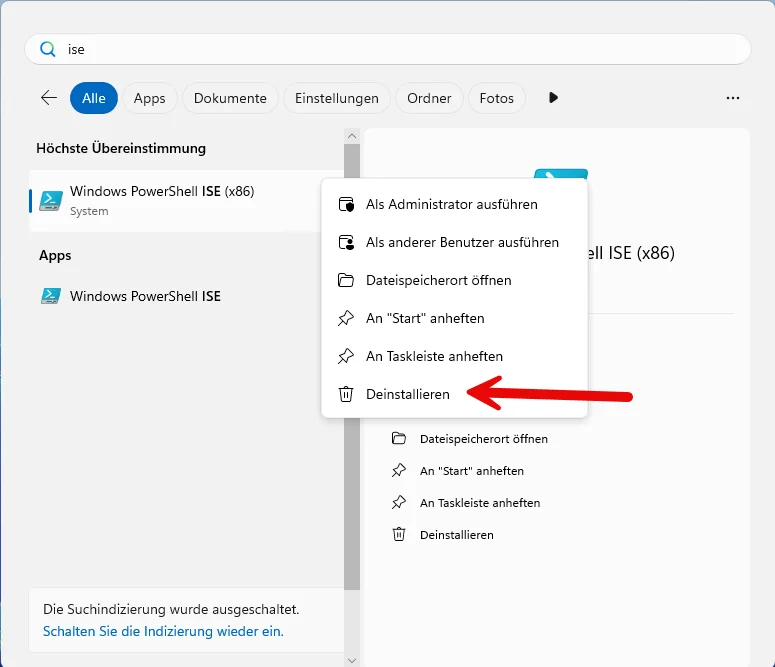This screenshot has height=667, width=775.
Task: Choose Als Administrator ausführen in context menu
Action: click(454, 204)
